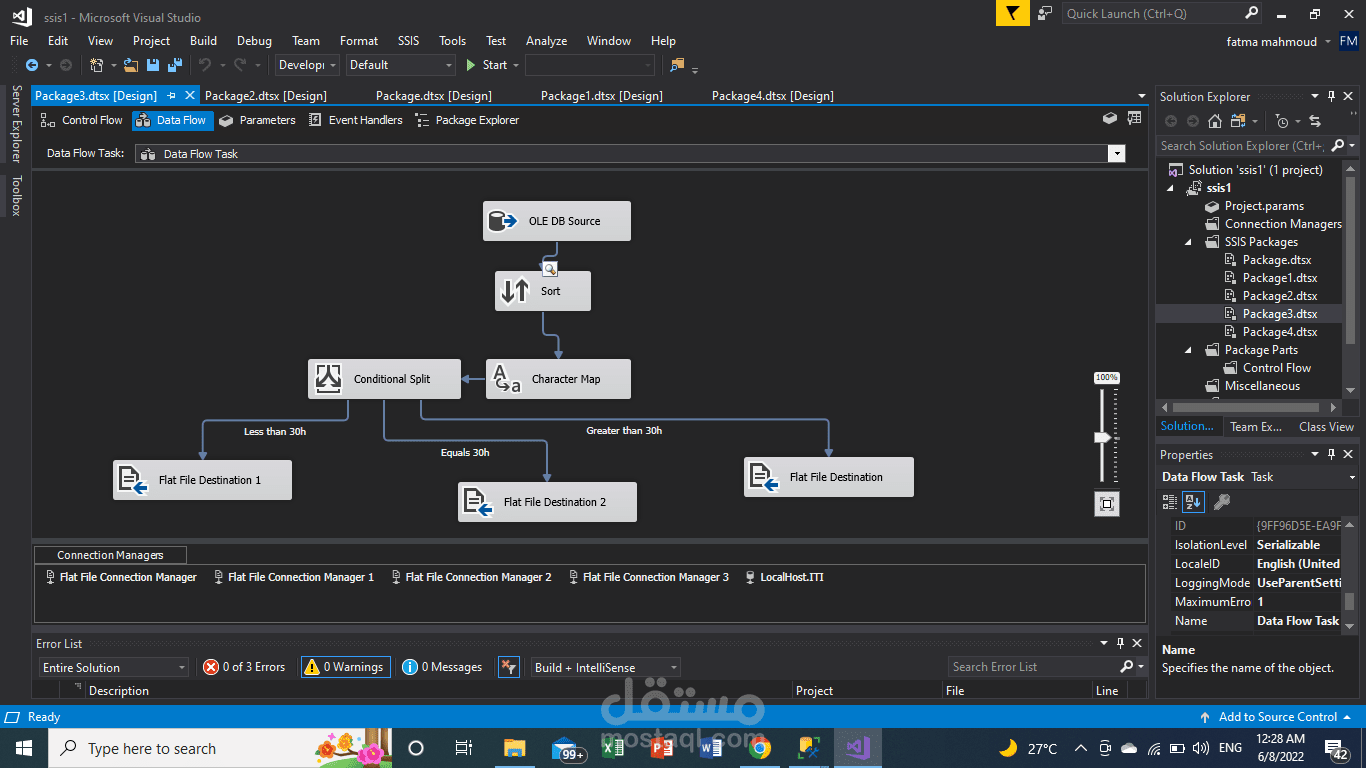The height and width of the screenshot is (768, 1366).
Task: Click the SSIS Toolbox icon above the design surface
Action: pyautogui.click(x=1134, y=118)
